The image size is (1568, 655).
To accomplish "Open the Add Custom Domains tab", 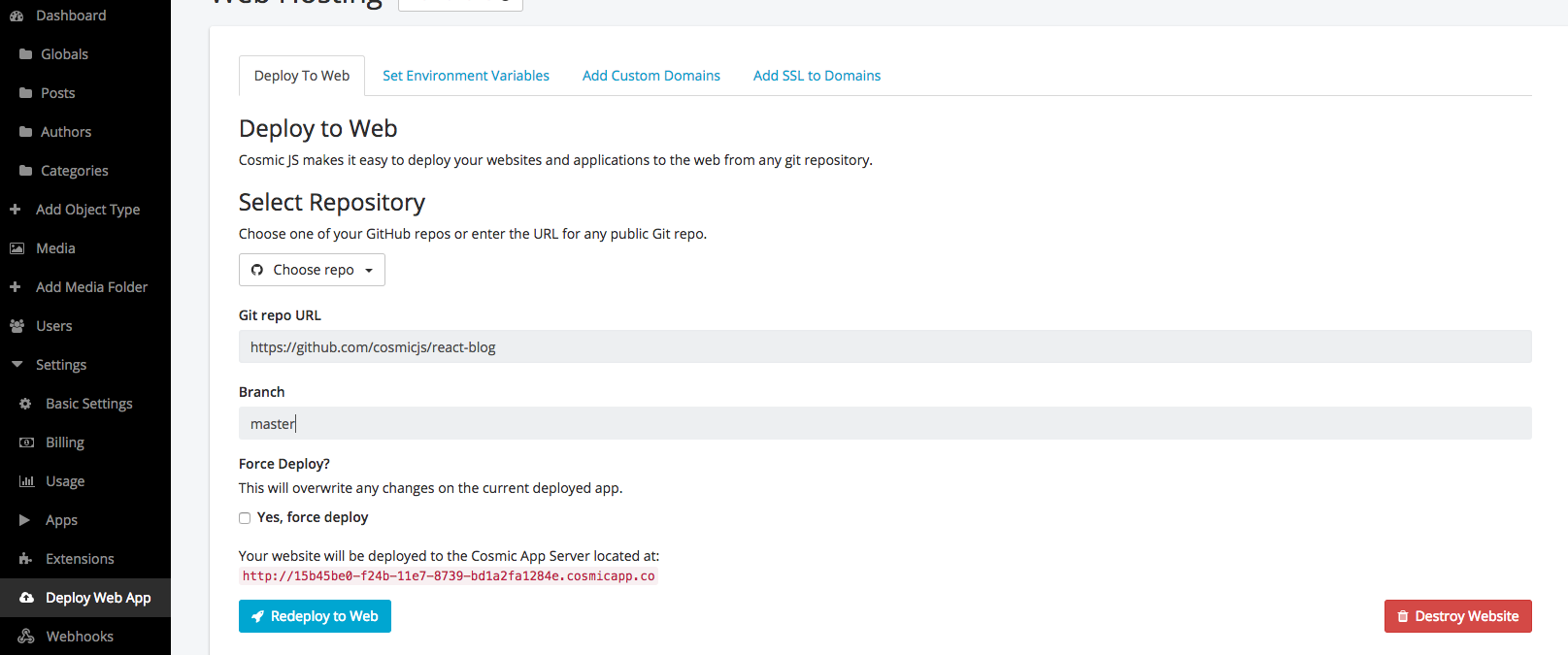I will coord(651,76).
